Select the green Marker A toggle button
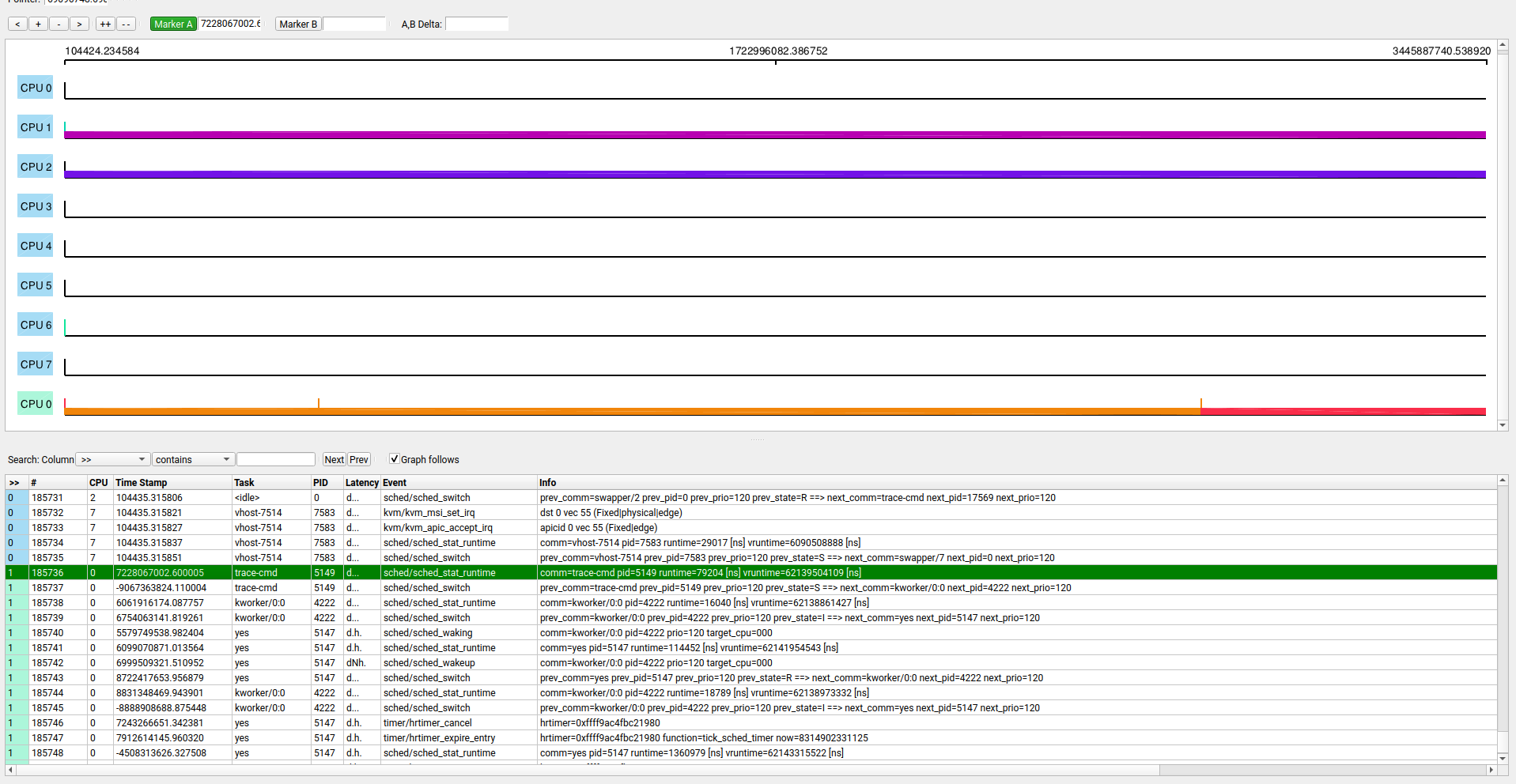 pyautogui.click(x=173, y=24)
